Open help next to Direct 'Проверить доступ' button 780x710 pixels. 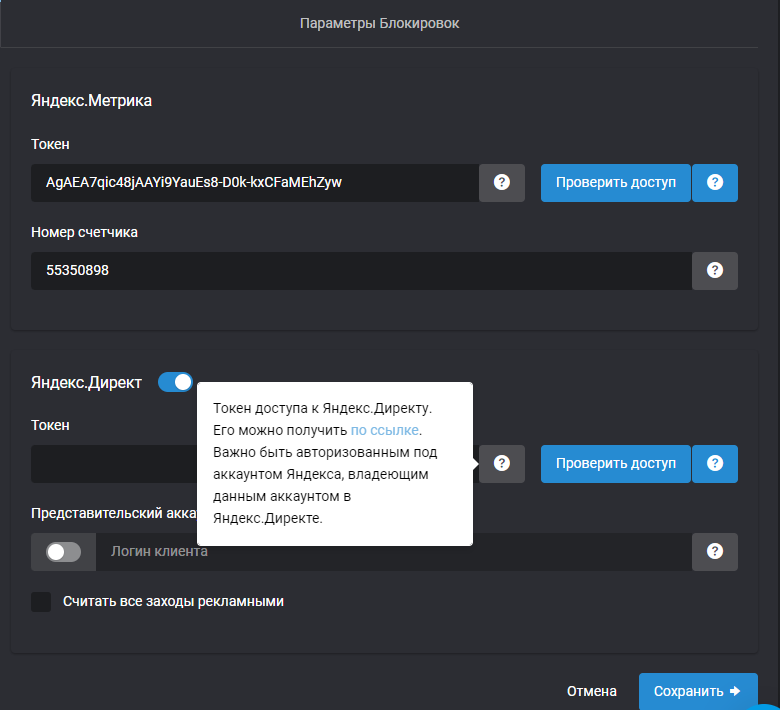[x=715, y=464]
